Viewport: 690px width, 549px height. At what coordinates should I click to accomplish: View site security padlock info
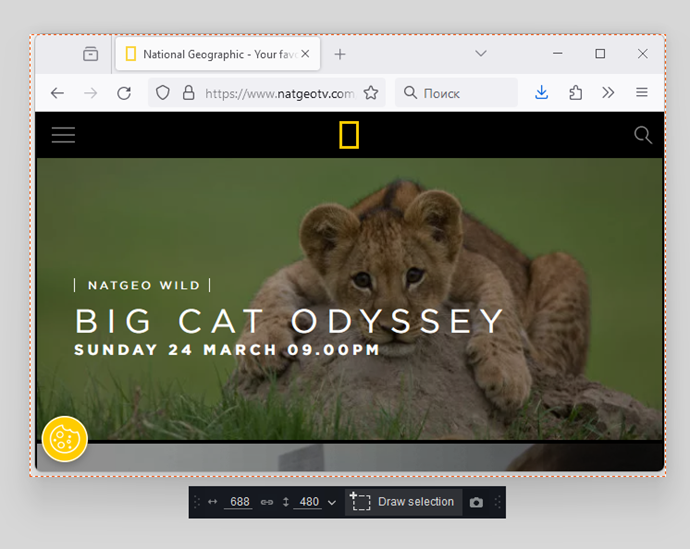(189, 93)
